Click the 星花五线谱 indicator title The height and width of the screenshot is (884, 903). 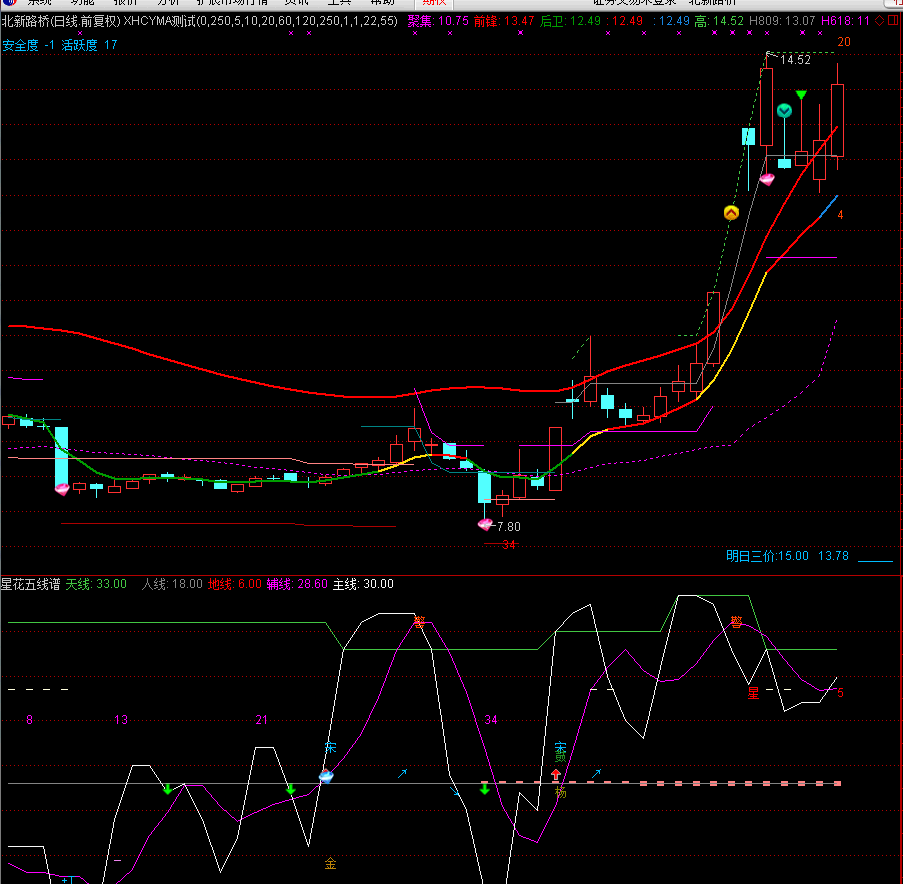31,584
